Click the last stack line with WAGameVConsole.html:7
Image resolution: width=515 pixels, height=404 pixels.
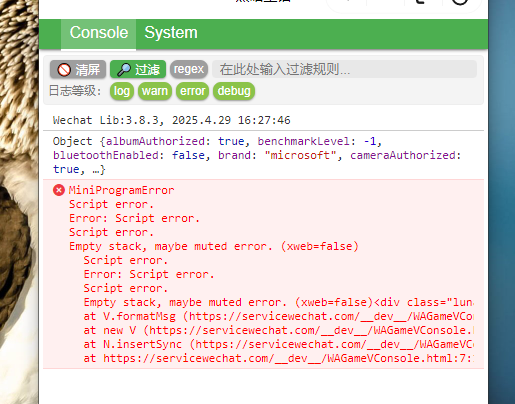[x=278, y=358]
